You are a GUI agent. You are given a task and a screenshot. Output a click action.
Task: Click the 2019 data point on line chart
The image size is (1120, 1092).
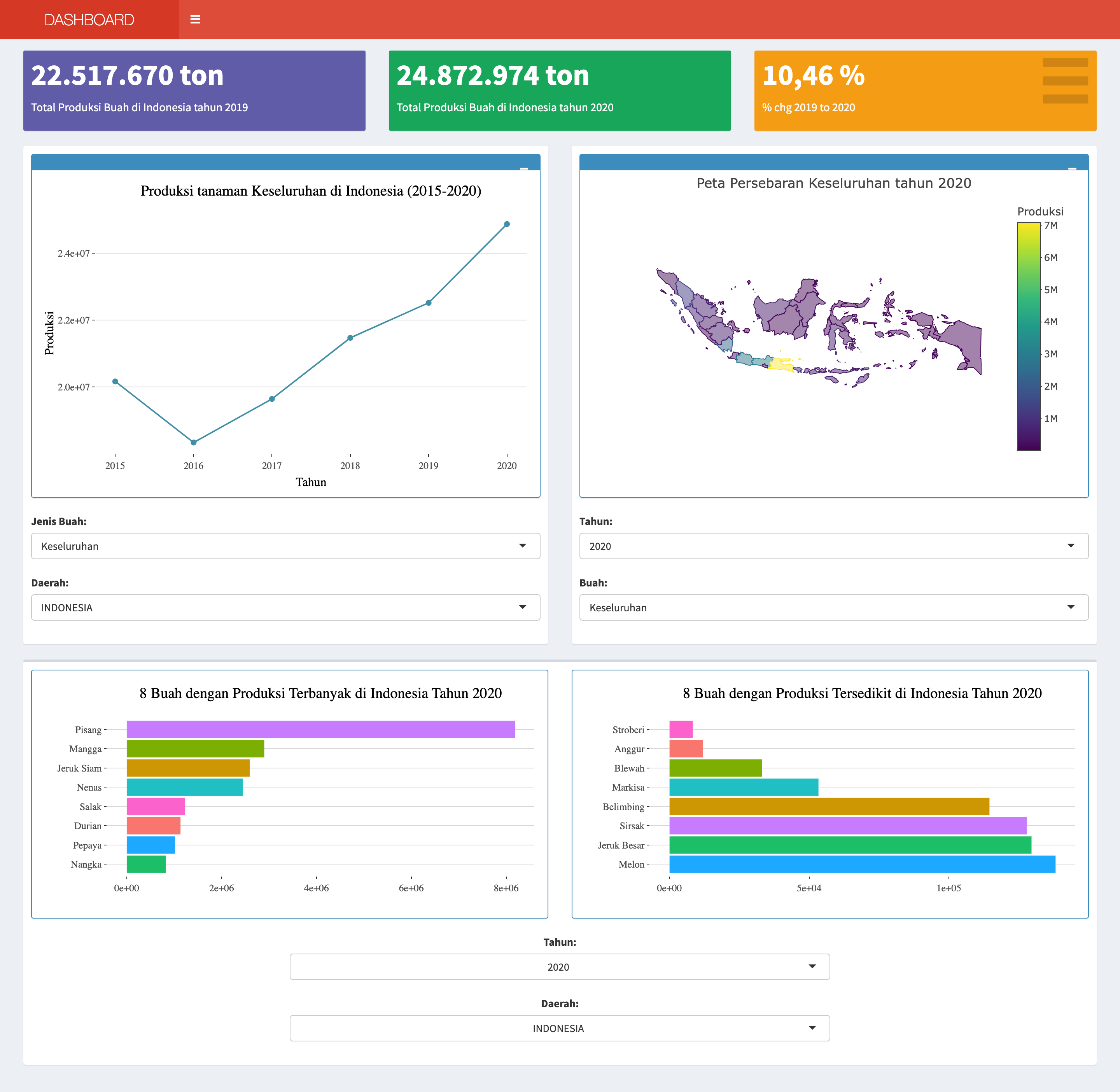(429, 303)
